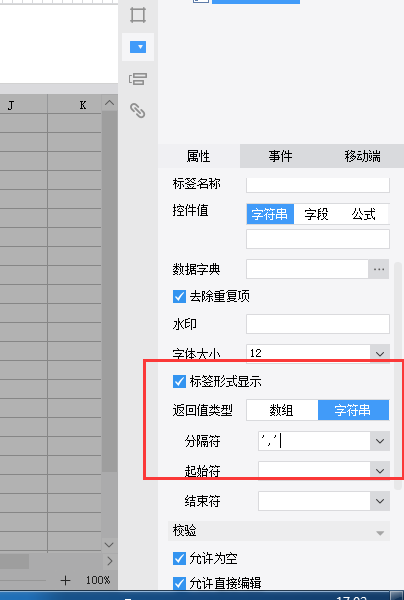404x600 pixels.
Task: Click the spreadsheet scroll down arrow
Action: tap(109, 544)
